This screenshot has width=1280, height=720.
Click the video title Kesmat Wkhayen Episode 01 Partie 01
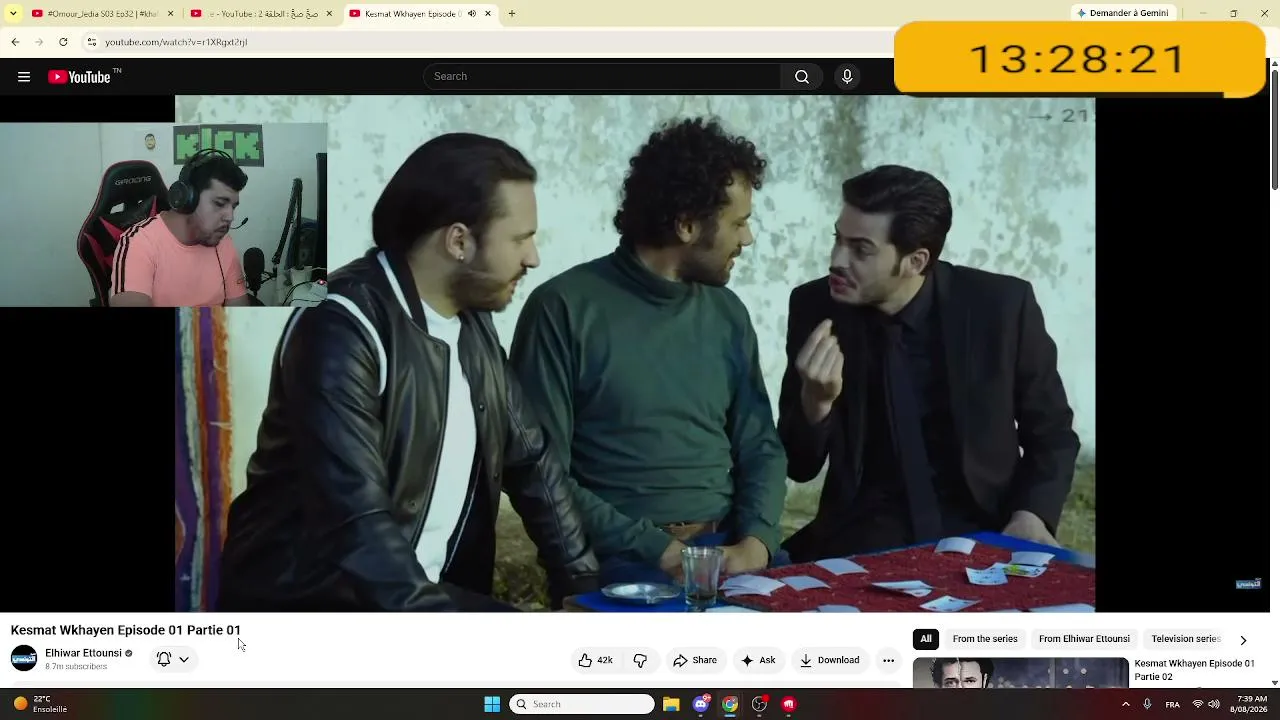[126, 630]
